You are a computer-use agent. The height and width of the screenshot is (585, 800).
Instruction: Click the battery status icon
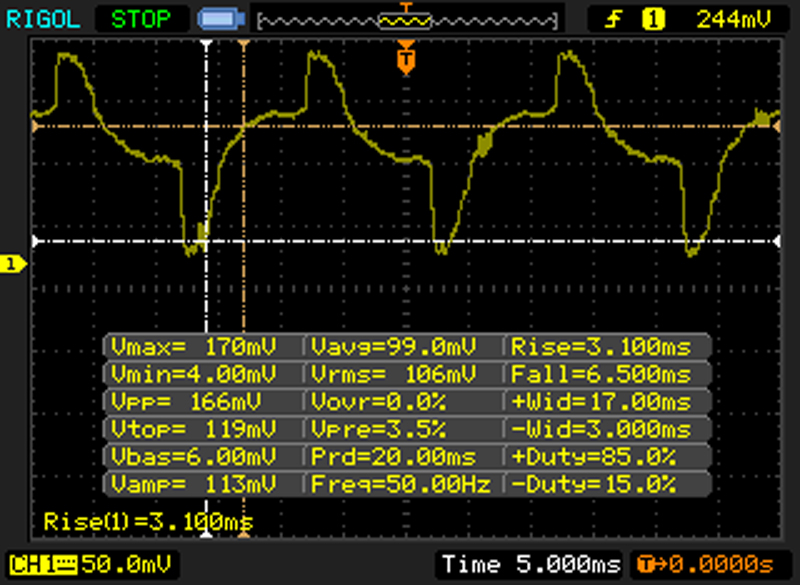pos(221,19)
